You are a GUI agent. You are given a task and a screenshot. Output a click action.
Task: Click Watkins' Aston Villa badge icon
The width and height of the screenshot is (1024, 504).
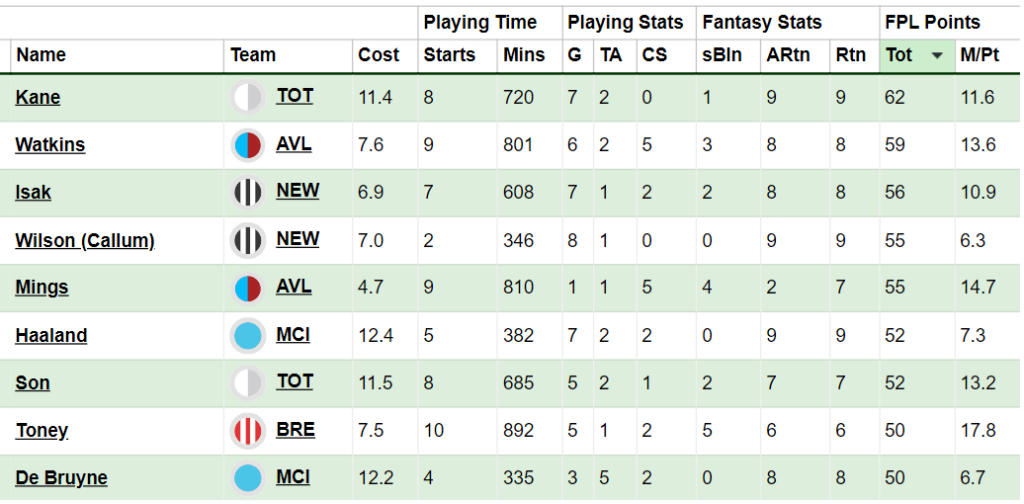pos(247,145)
